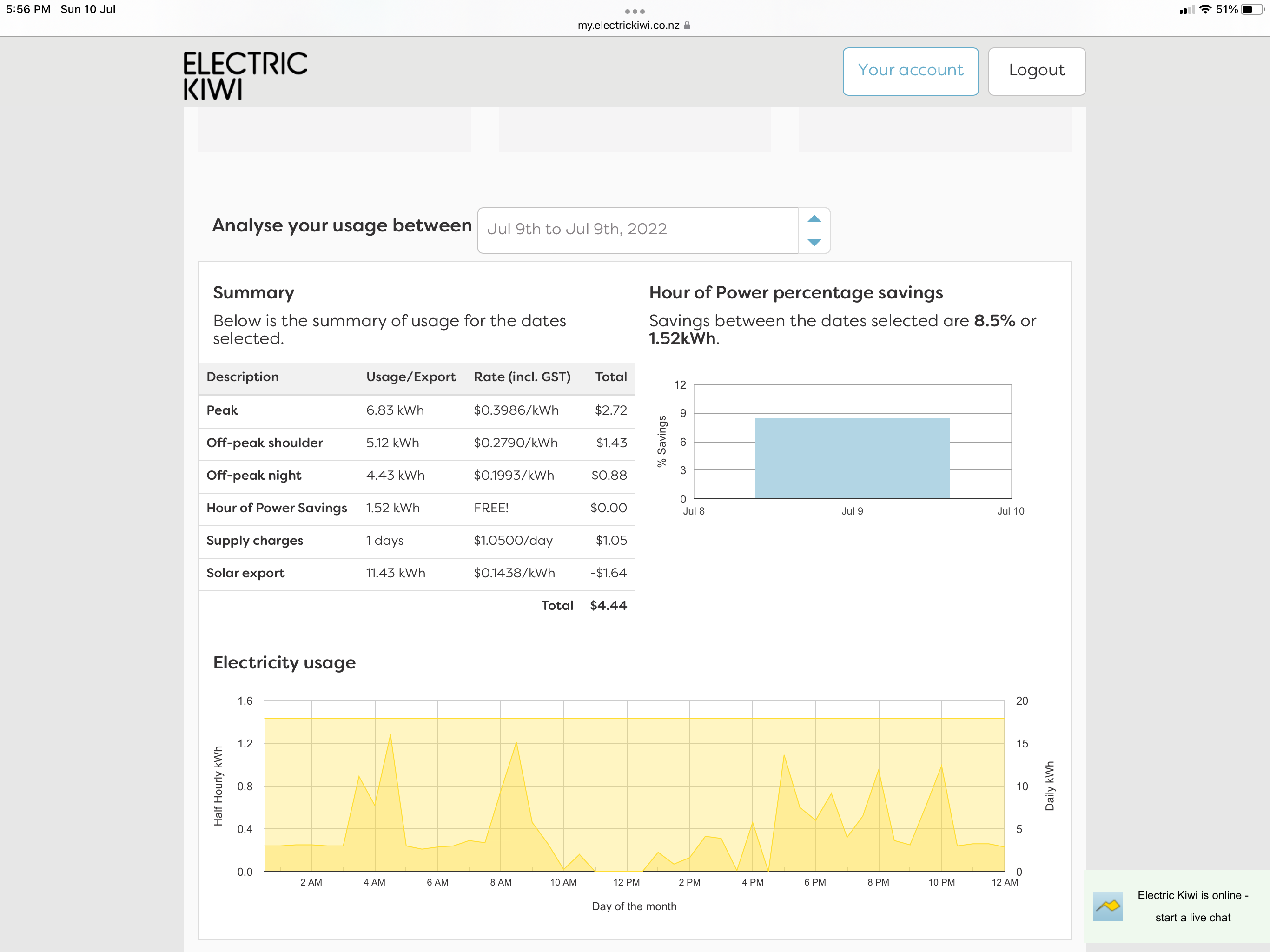Tap the Wi-Fi status icon
Viewport: 1270px width, 952px height.
(1205, 9)
